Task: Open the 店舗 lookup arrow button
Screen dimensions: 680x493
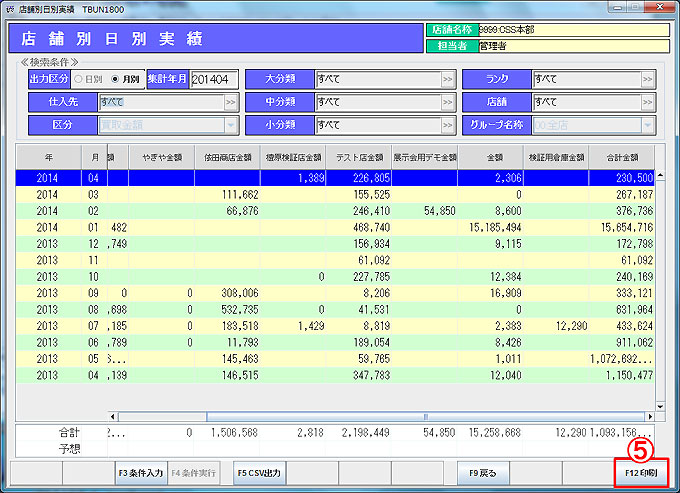Action: pyautogui.click(x=648, y=102)
